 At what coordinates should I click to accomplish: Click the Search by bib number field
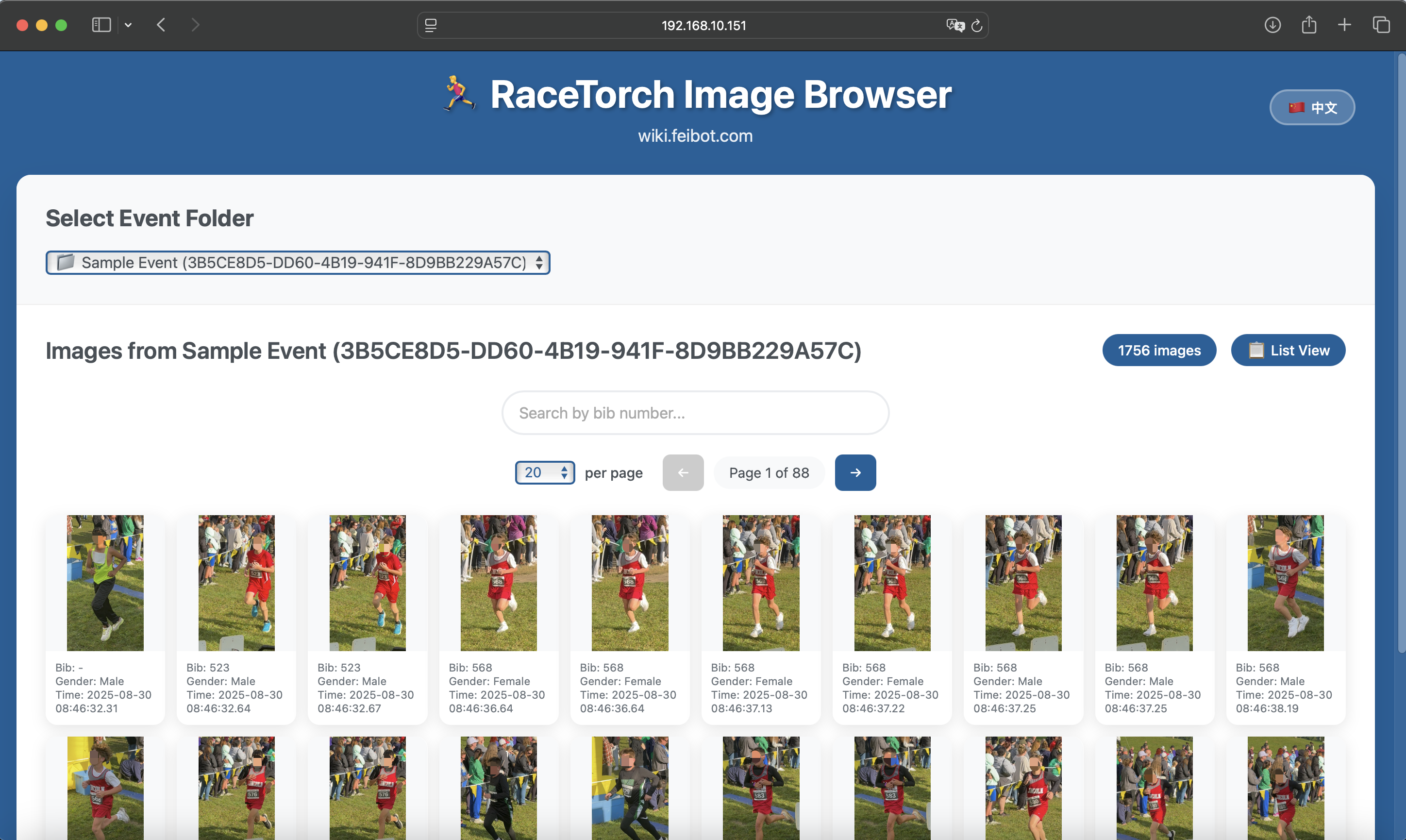point(695,413)
